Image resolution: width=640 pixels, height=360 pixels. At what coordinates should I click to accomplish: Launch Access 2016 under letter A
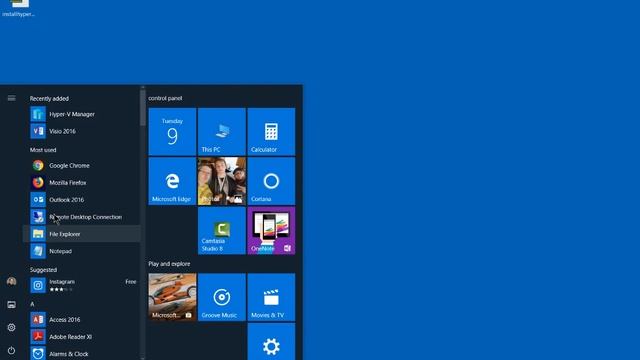point(82,320)
